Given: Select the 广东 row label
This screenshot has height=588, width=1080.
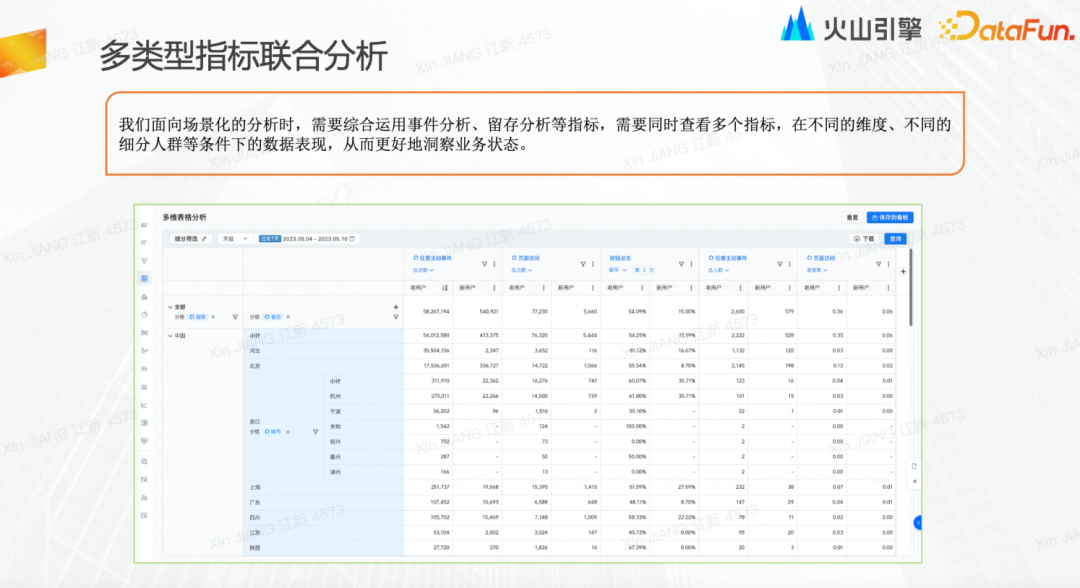Looking at the screenshot, I should tap(255, 503).
